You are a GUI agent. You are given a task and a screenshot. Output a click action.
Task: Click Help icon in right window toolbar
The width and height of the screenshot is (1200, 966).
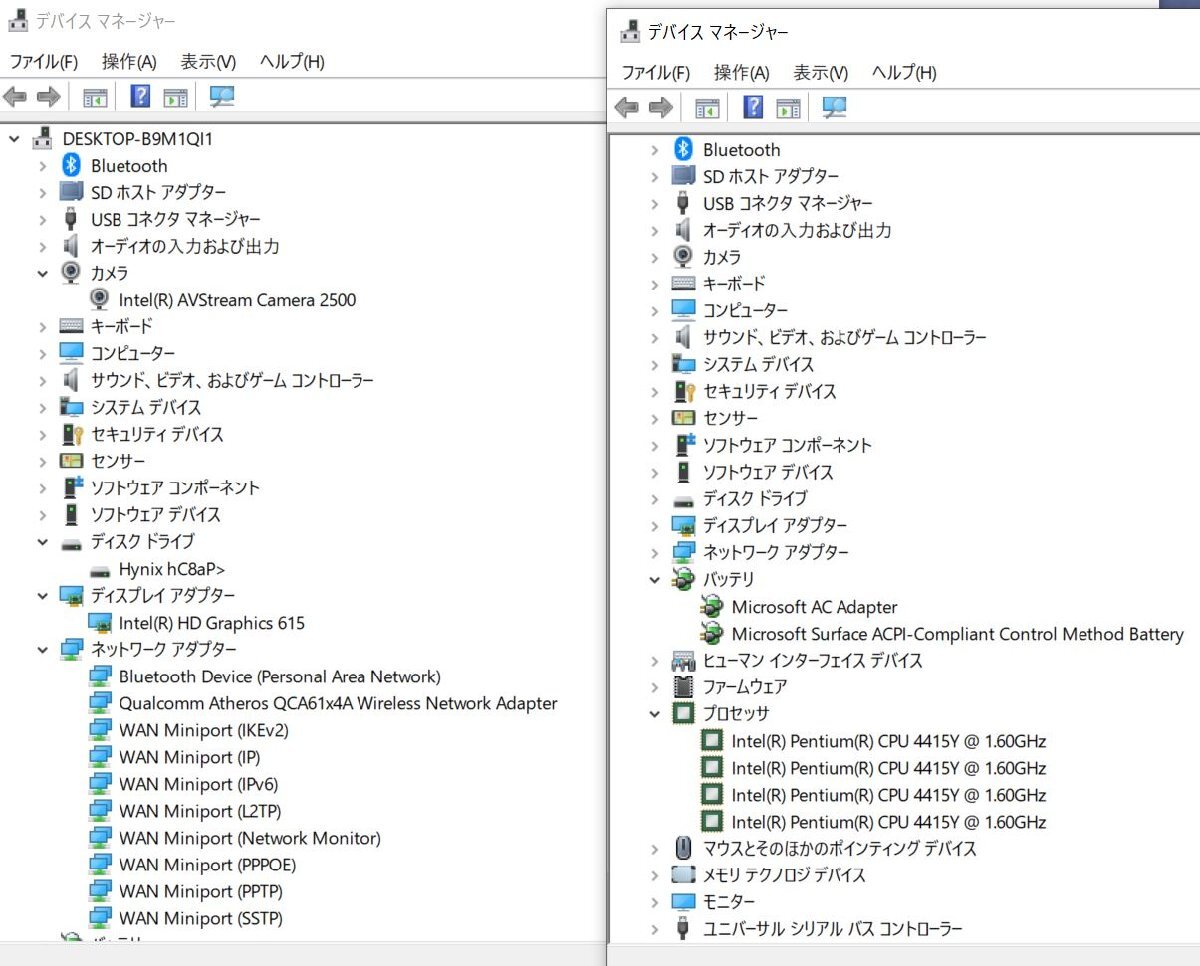coord(753,107)
